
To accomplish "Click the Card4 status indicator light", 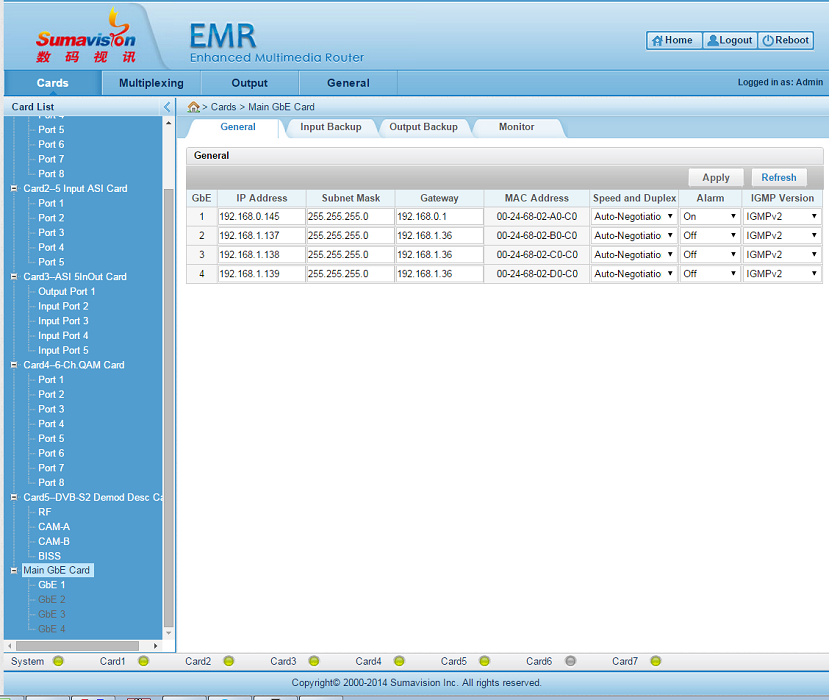I will pyautogui.click(x=399, y=661).
